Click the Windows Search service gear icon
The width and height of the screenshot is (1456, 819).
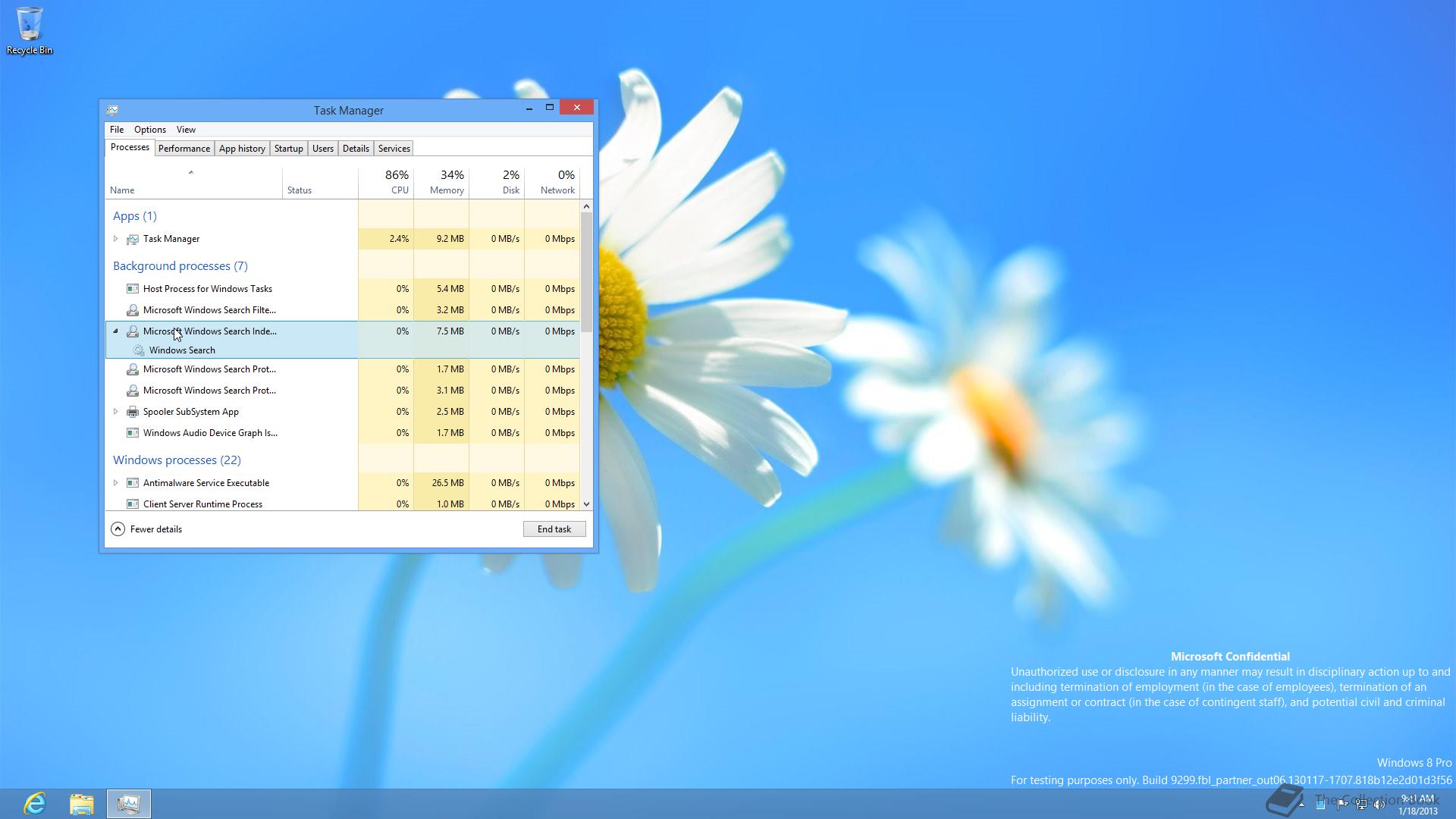coord(139,350)
